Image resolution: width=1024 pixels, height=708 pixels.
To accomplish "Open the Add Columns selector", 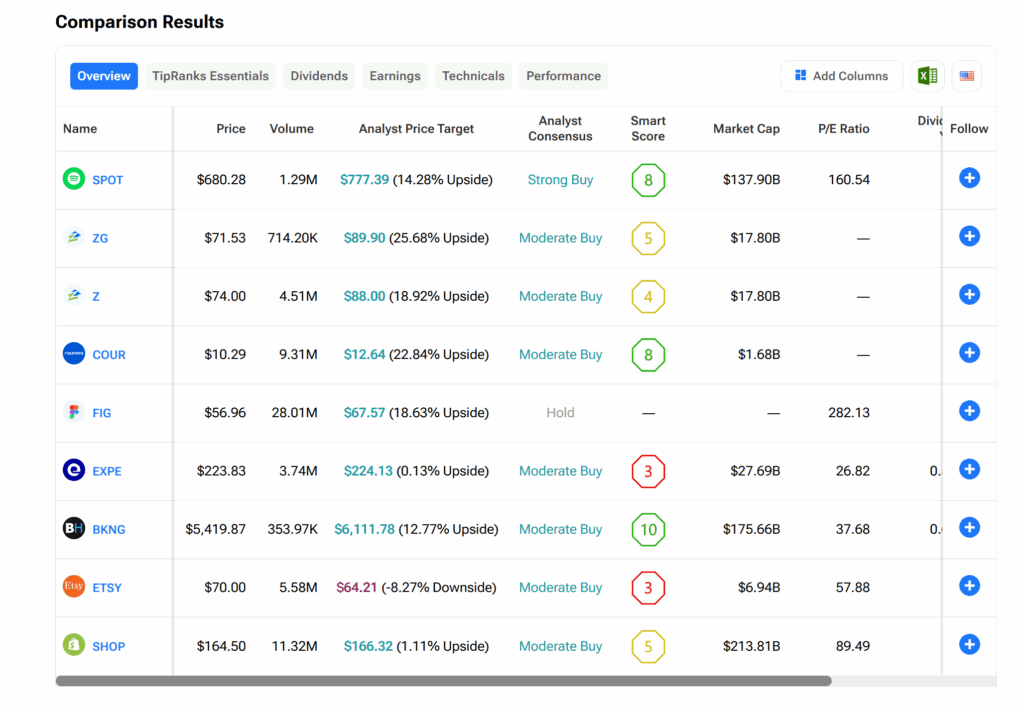I will (841, 76).
